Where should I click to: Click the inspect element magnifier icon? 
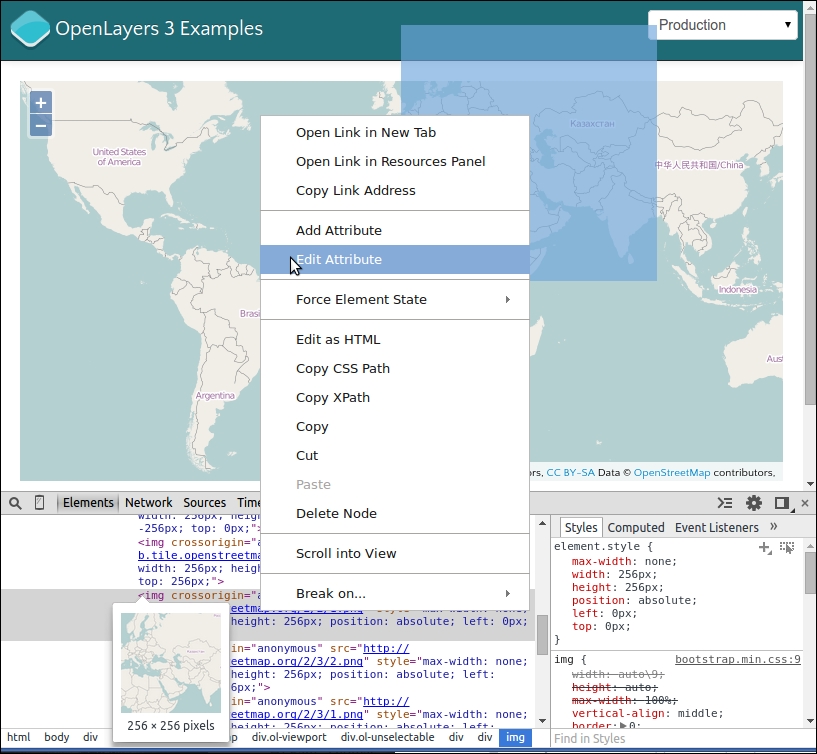(13, 503)
